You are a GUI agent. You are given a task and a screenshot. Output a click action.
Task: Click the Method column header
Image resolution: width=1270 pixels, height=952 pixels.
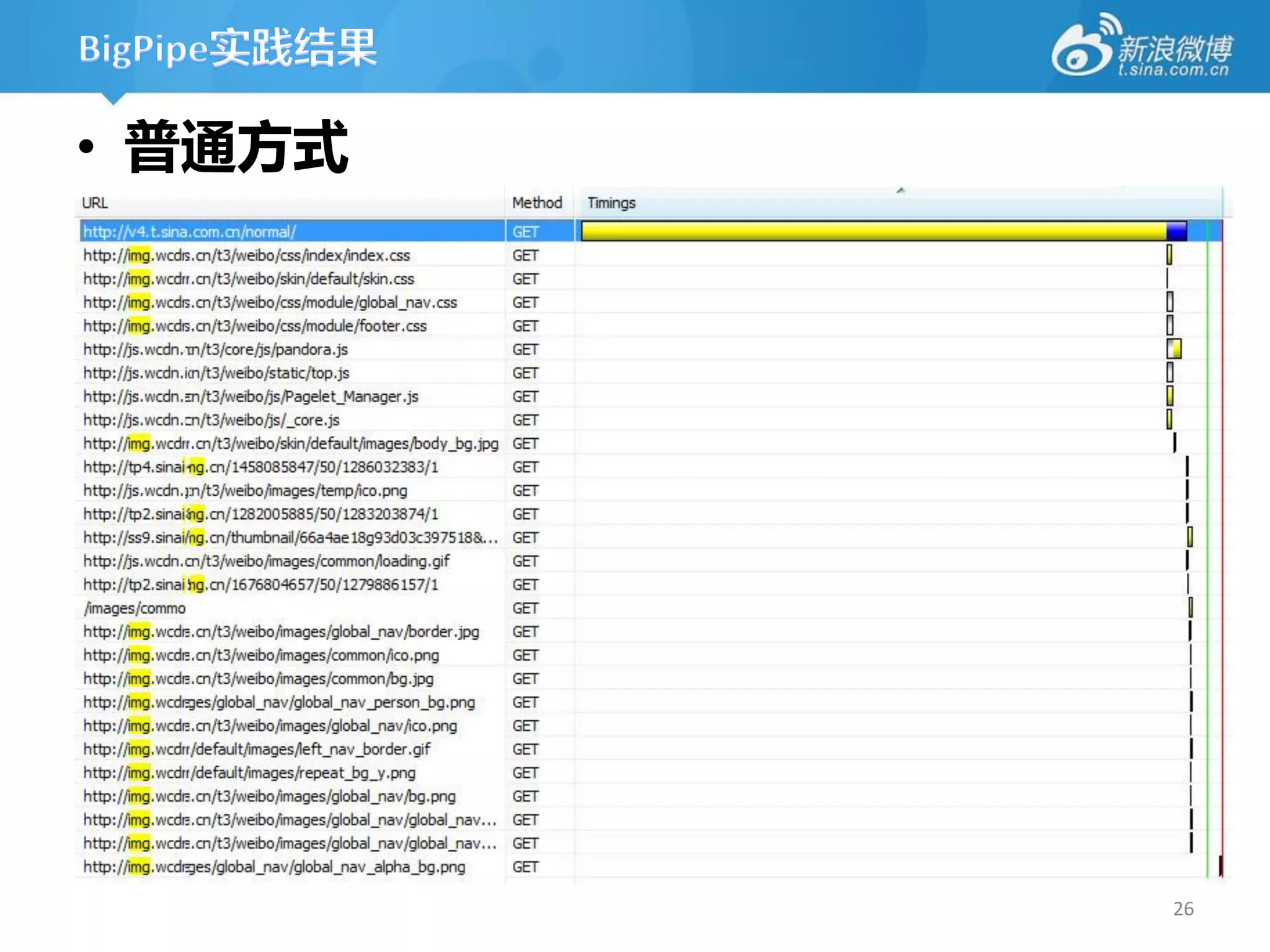click(536, 203)
